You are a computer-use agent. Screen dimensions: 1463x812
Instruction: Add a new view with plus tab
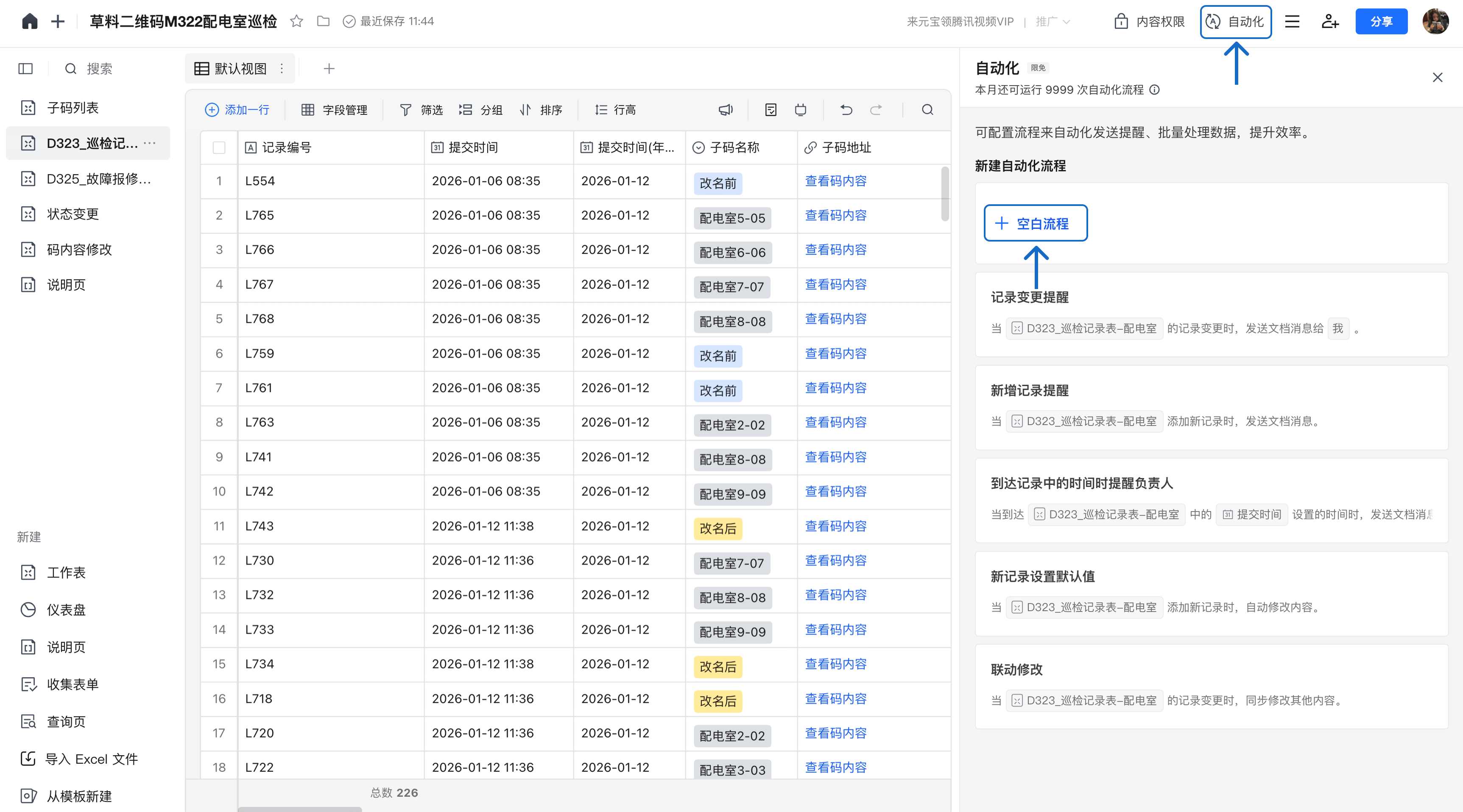pyautogui.click(x=329, y=69)
